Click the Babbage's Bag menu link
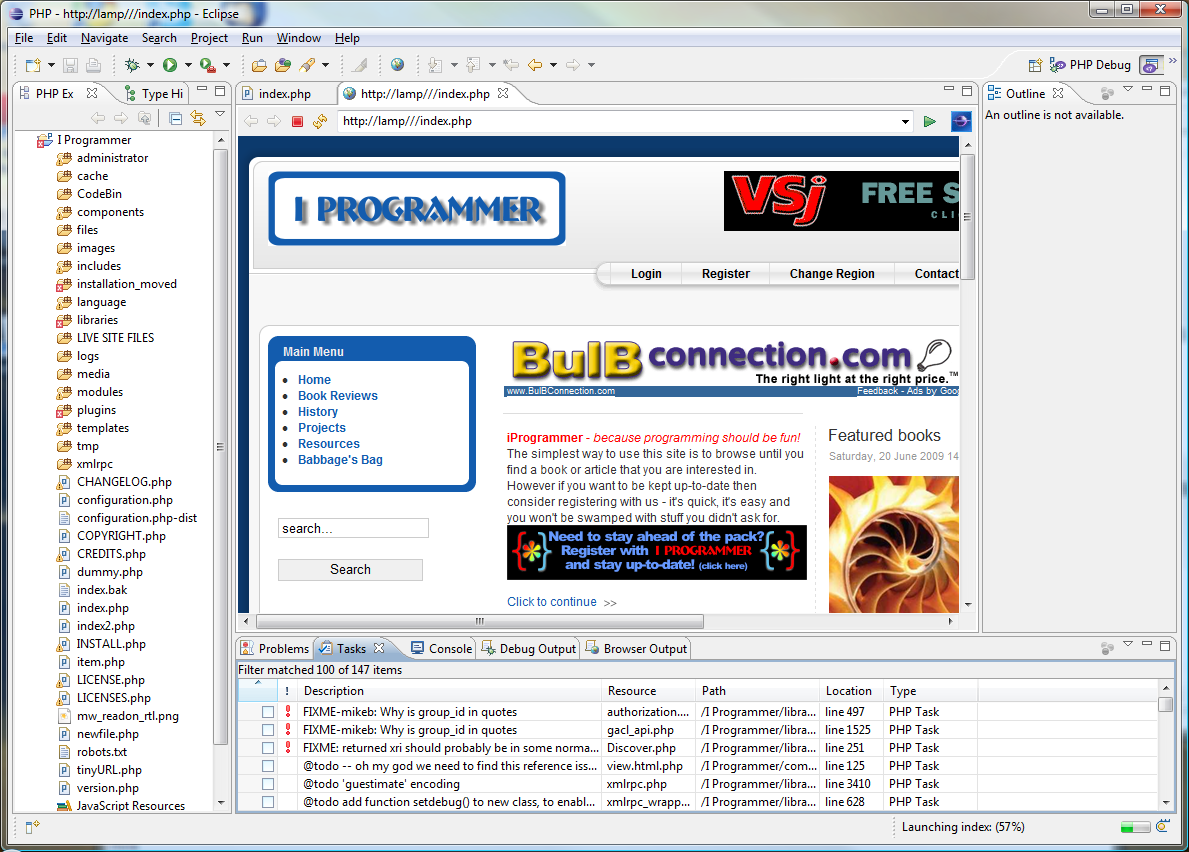Viewport: 1189px width, 852px height. pos(340,460)
